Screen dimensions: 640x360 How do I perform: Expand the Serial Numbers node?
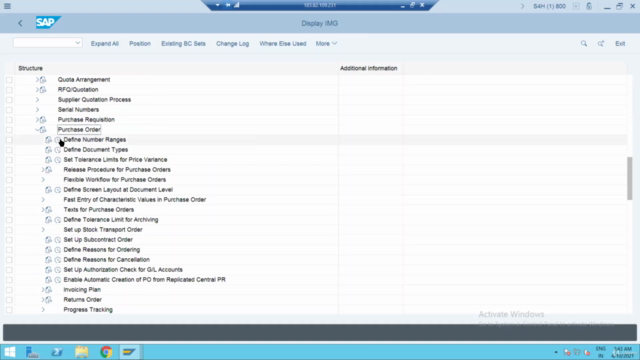point(37,110)
